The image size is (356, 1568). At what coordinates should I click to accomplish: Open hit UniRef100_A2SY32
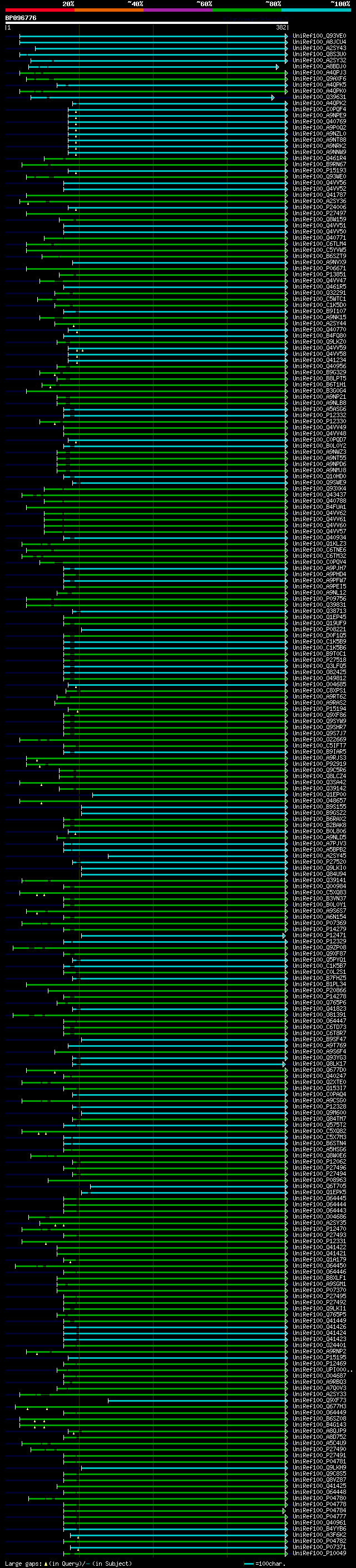click(319, 60)
